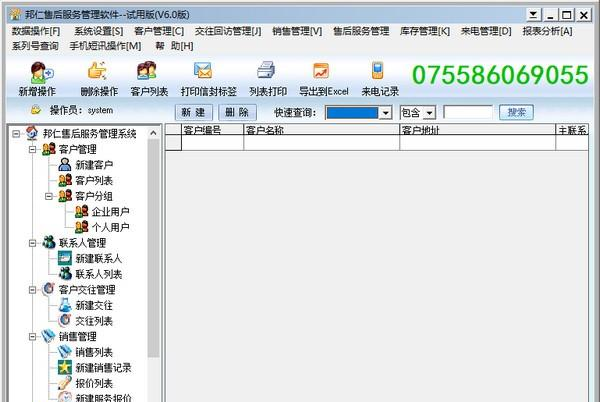Open 报价列表 in the tree
Viewport: 600px width, 402px height.
(94, 383)
